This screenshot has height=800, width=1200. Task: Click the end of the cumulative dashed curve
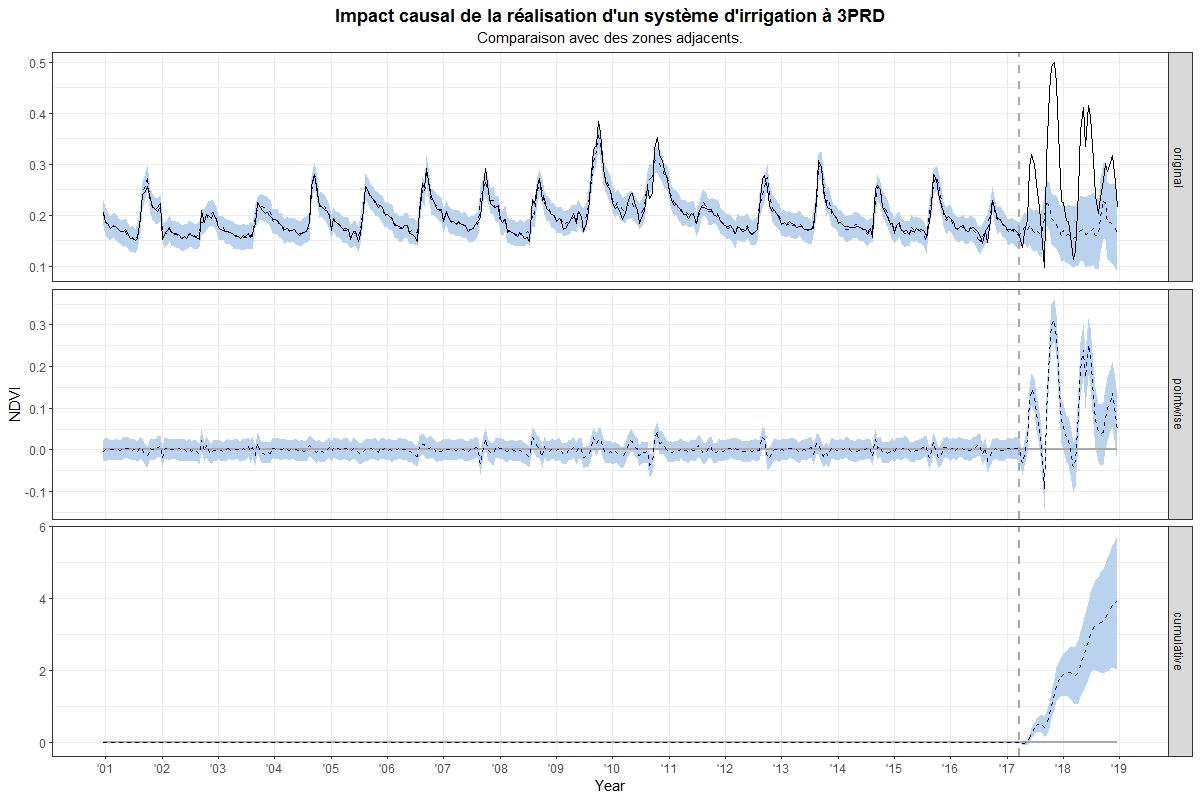click(x=1116, y=601)
